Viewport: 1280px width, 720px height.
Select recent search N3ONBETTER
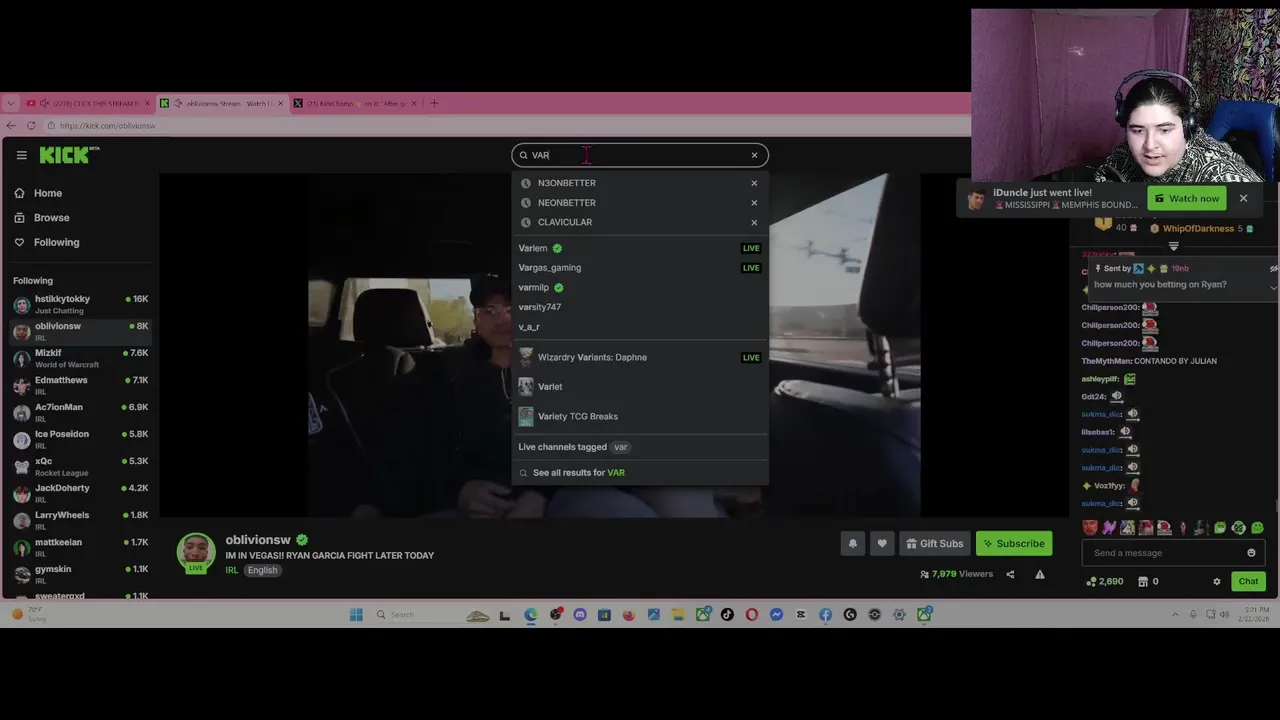(566, 183)
